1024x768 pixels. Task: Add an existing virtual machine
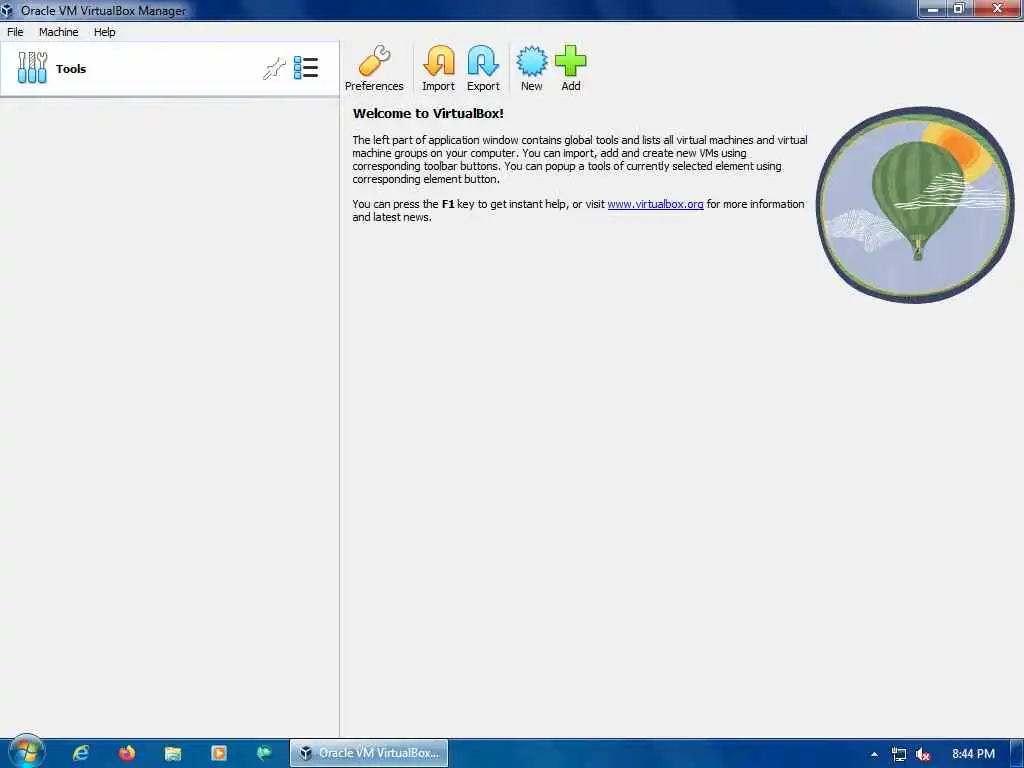[571, 69]
